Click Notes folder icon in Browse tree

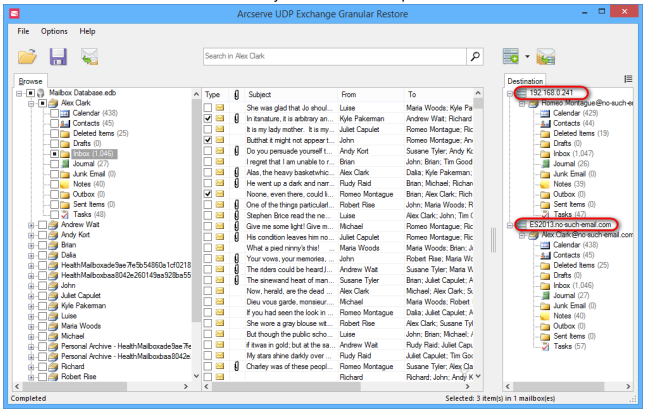tap(65, 184)
